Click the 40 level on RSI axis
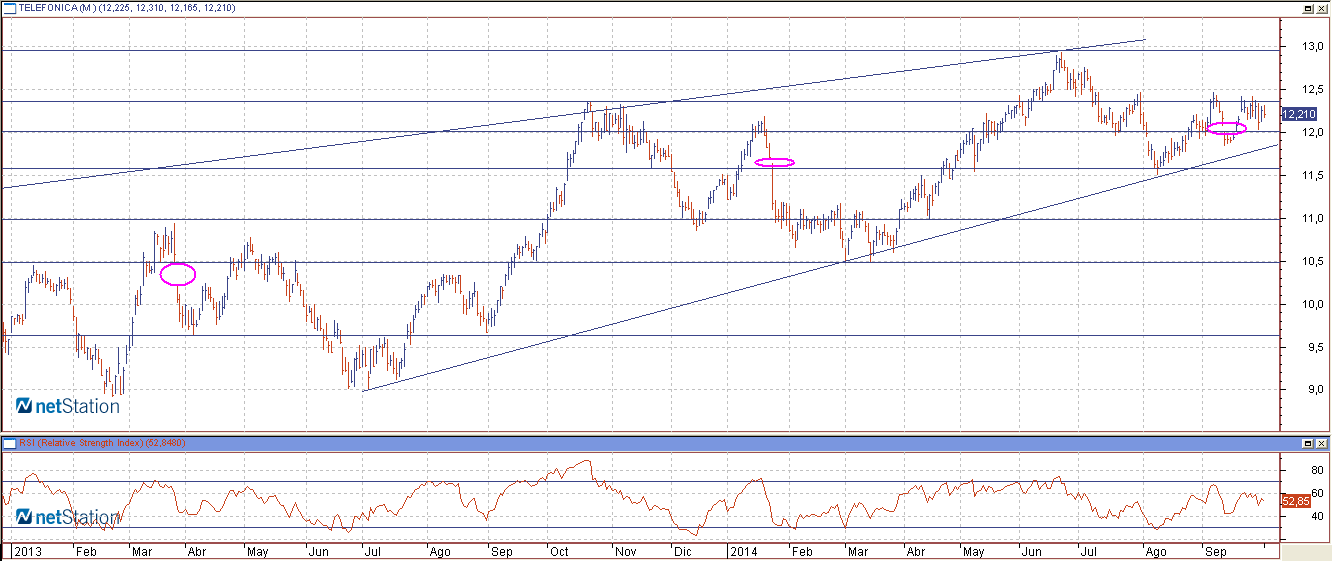1332x561 pixels. pos(1315,516)
